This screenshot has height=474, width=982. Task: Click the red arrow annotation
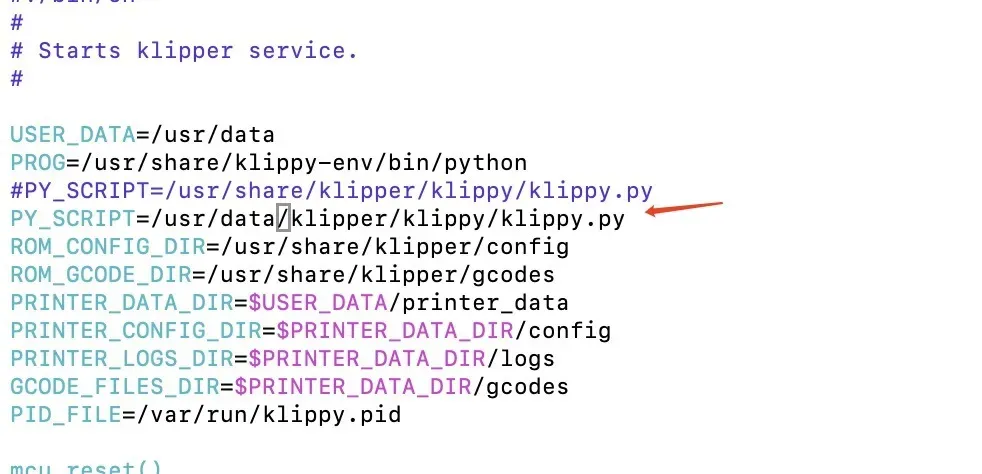684,208
